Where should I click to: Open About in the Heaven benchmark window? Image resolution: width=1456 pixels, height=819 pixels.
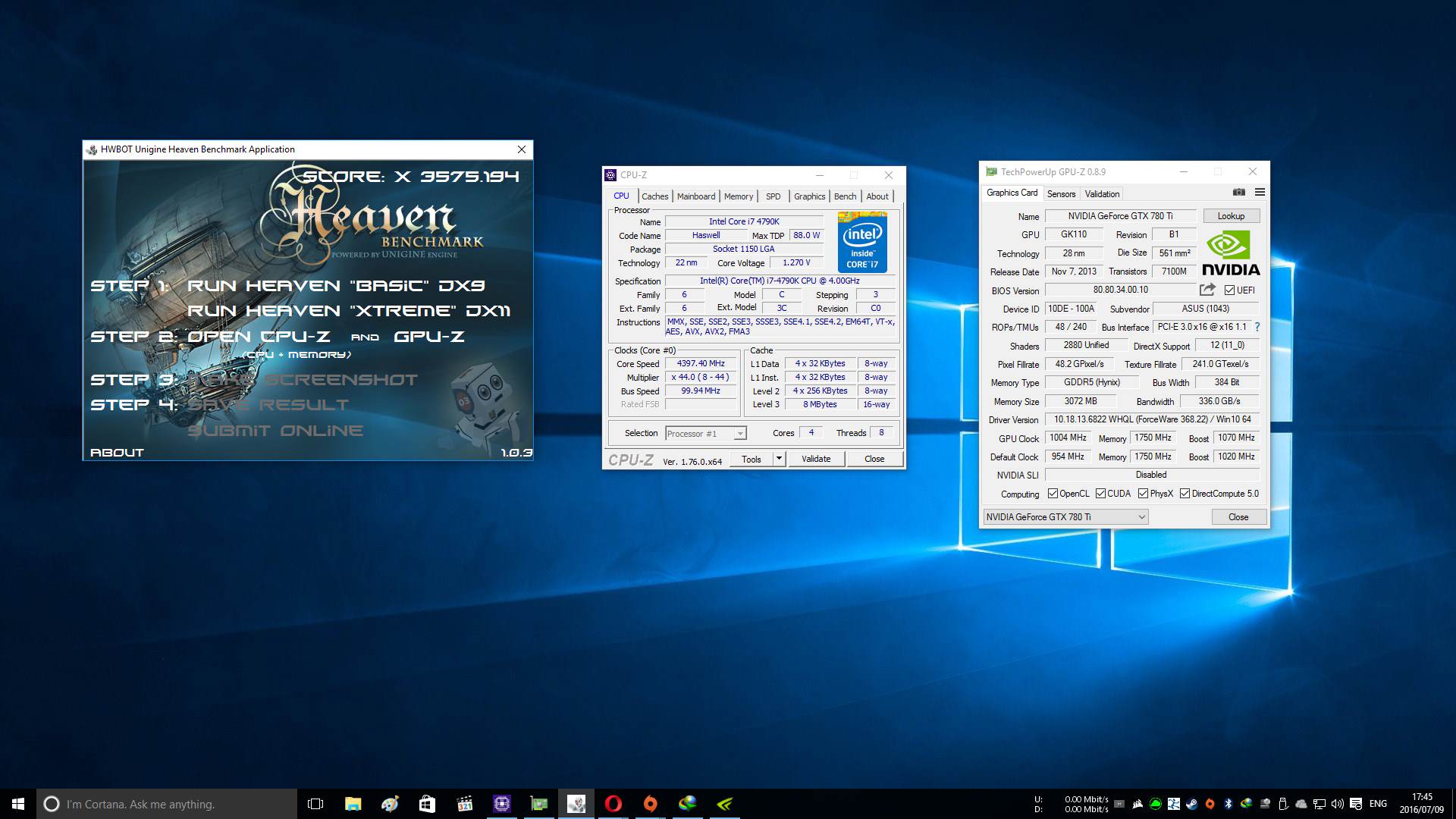click(117, 453)
